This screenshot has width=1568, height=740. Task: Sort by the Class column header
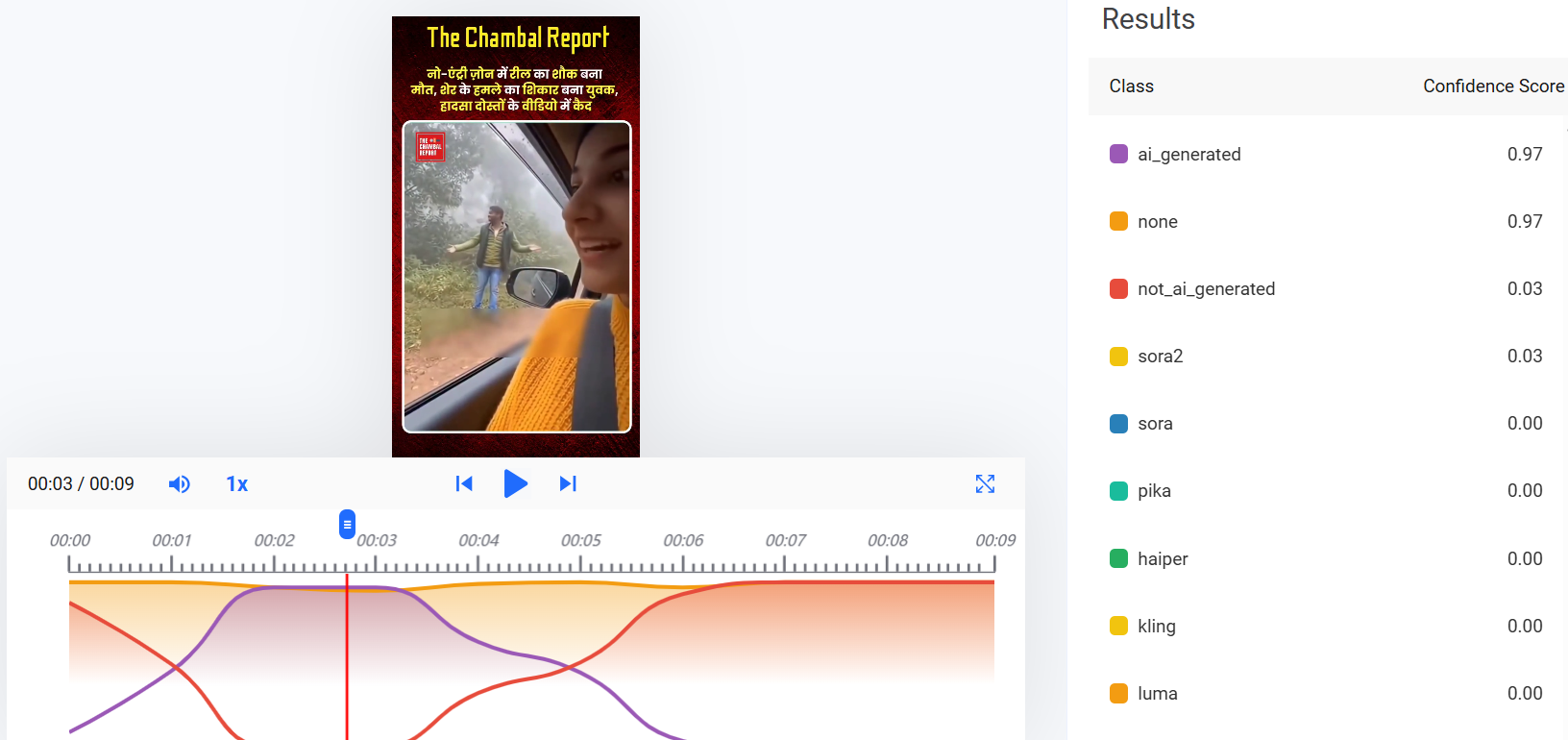click(1131, 86)
